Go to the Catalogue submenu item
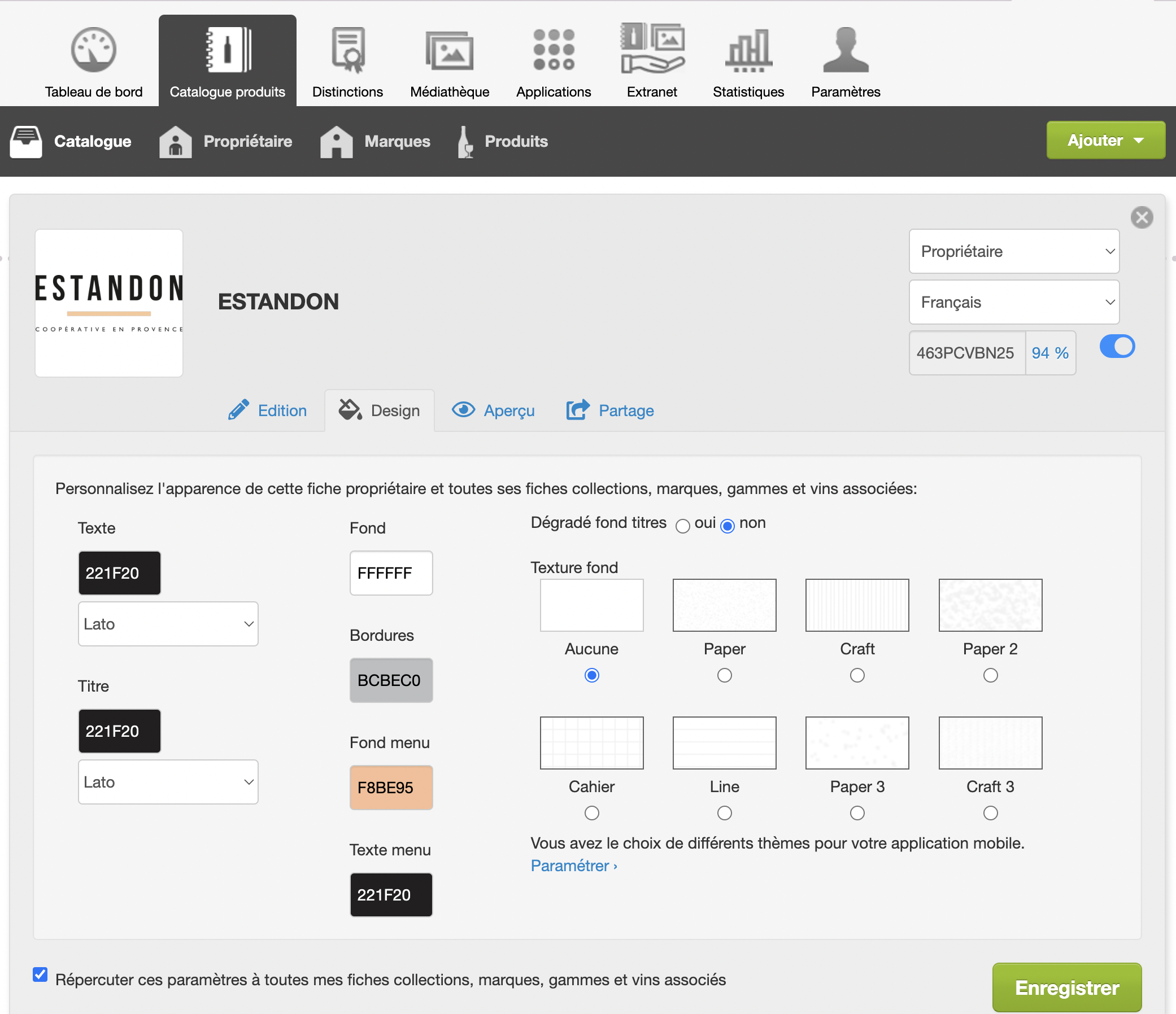 (71, 141)
